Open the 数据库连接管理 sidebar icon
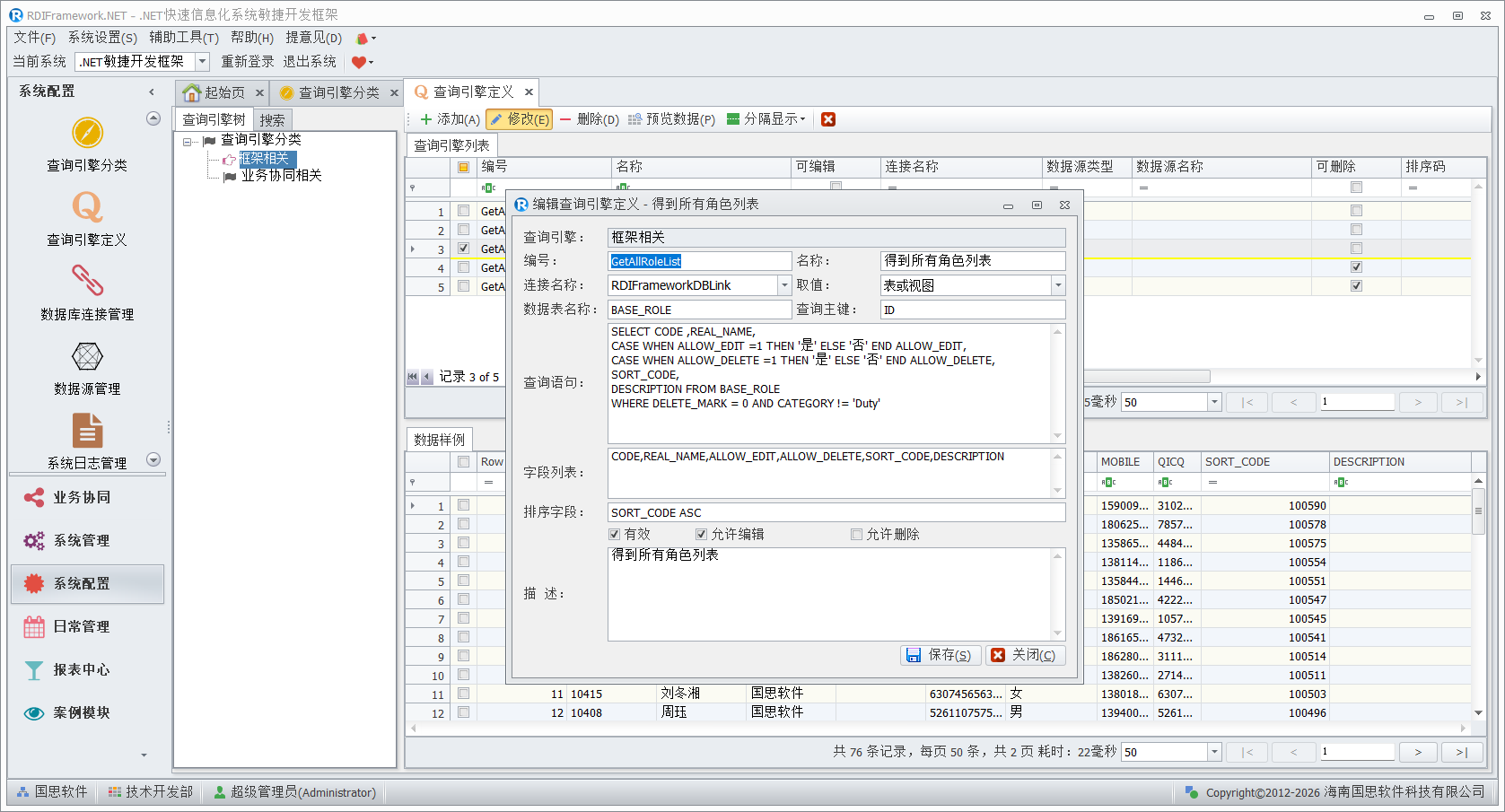 click(87, 282)
